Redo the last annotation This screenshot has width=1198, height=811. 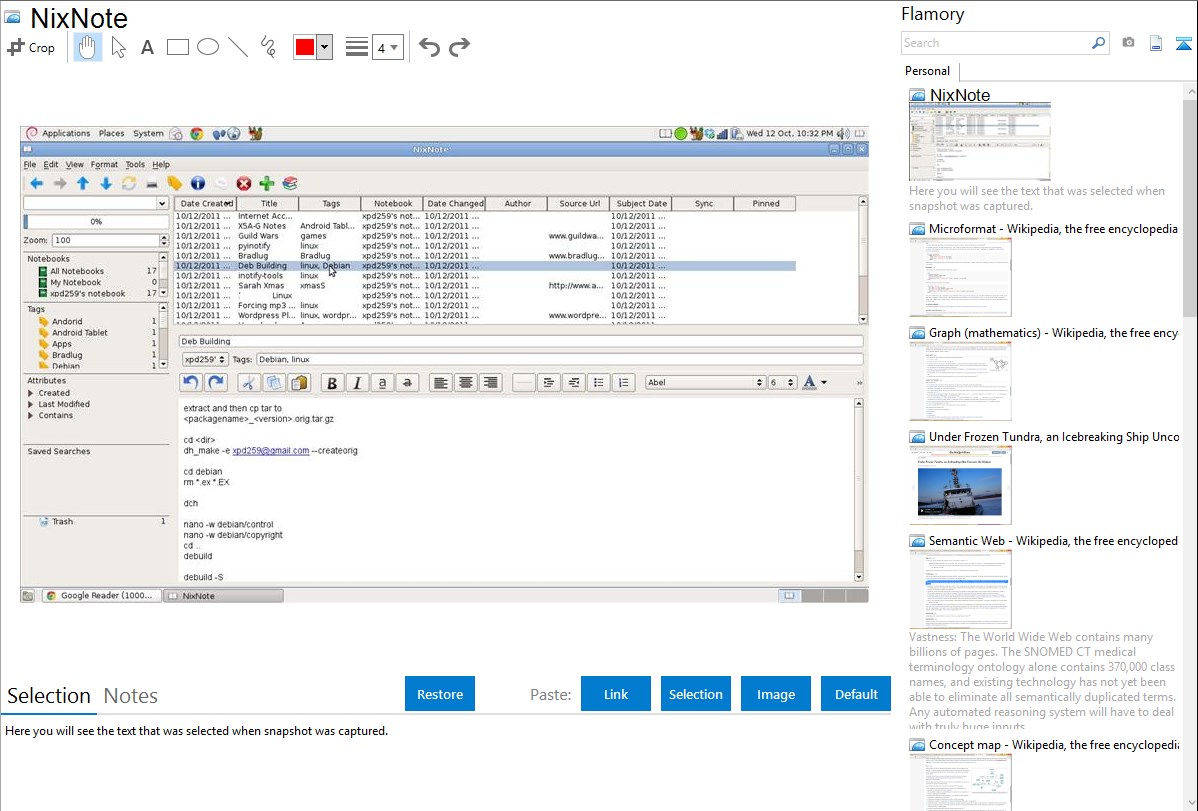[459, 47]
